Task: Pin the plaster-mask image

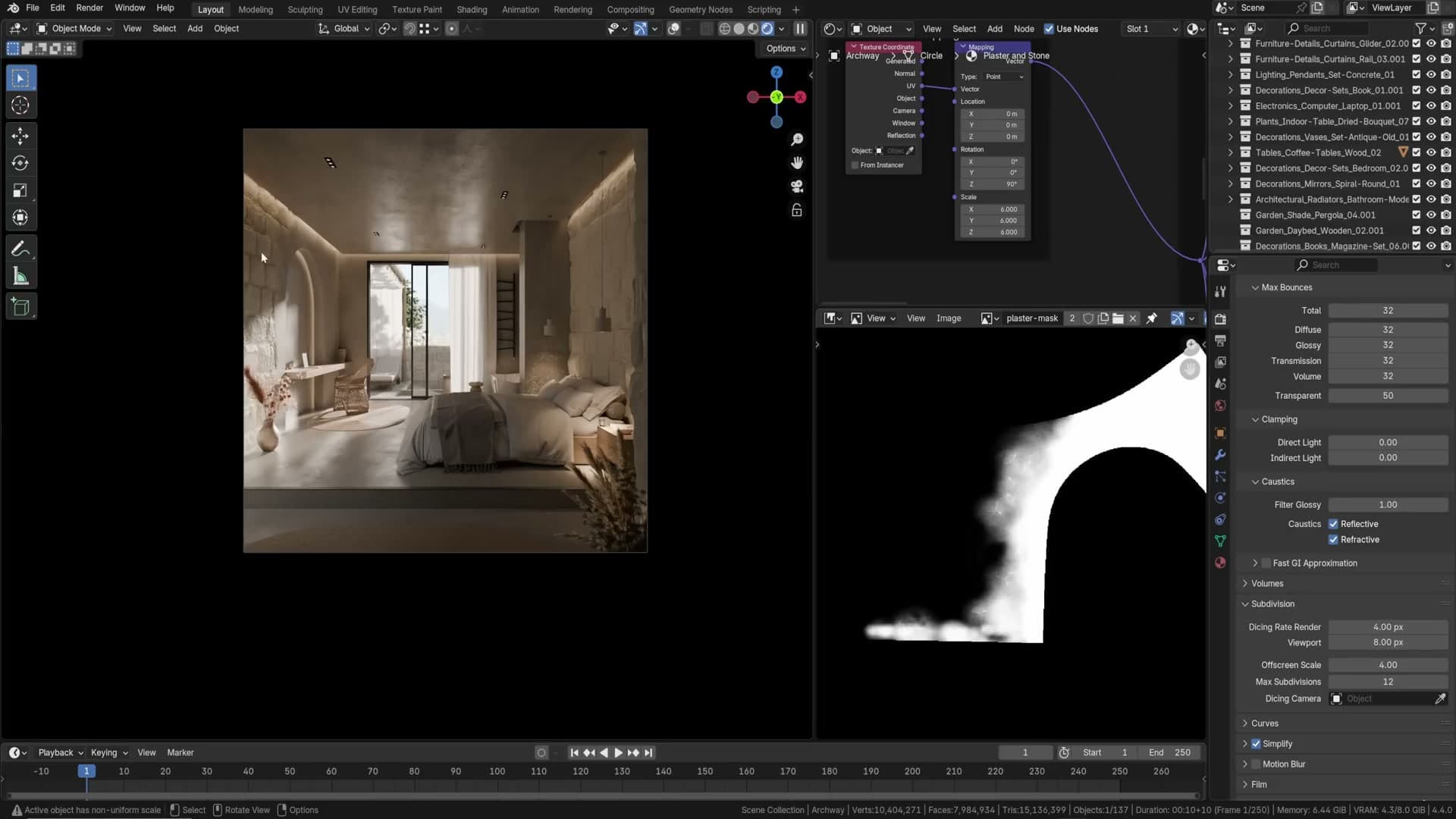Action: point(1151,318)
